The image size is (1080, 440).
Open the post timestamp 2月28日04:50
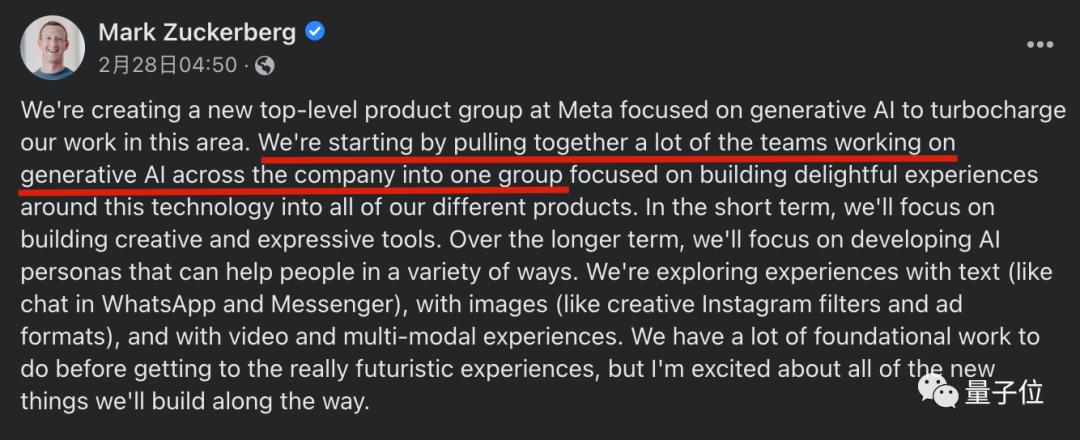pos(168,65)
